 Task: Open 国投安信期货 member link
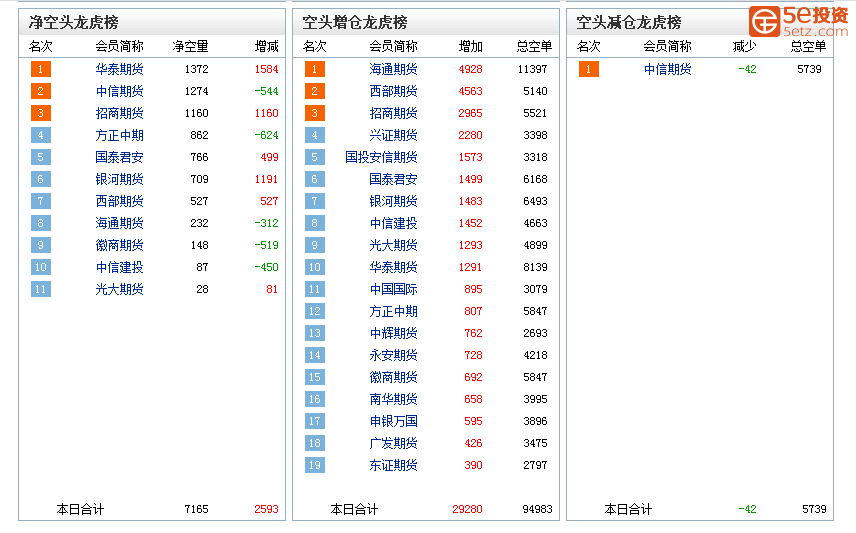click(x=381, y=157)
